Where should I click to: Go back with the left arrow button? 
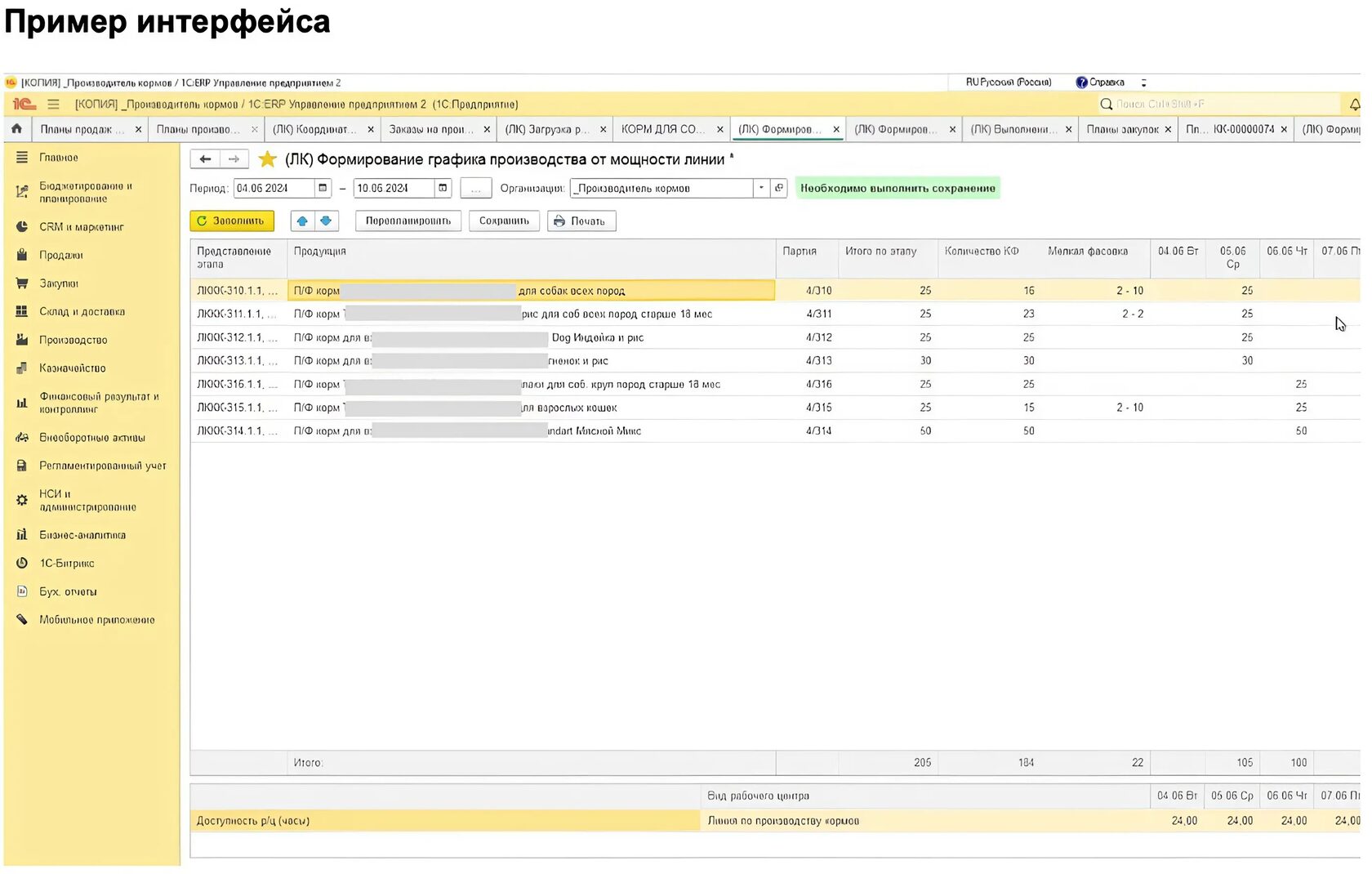[x=205, y=159]
